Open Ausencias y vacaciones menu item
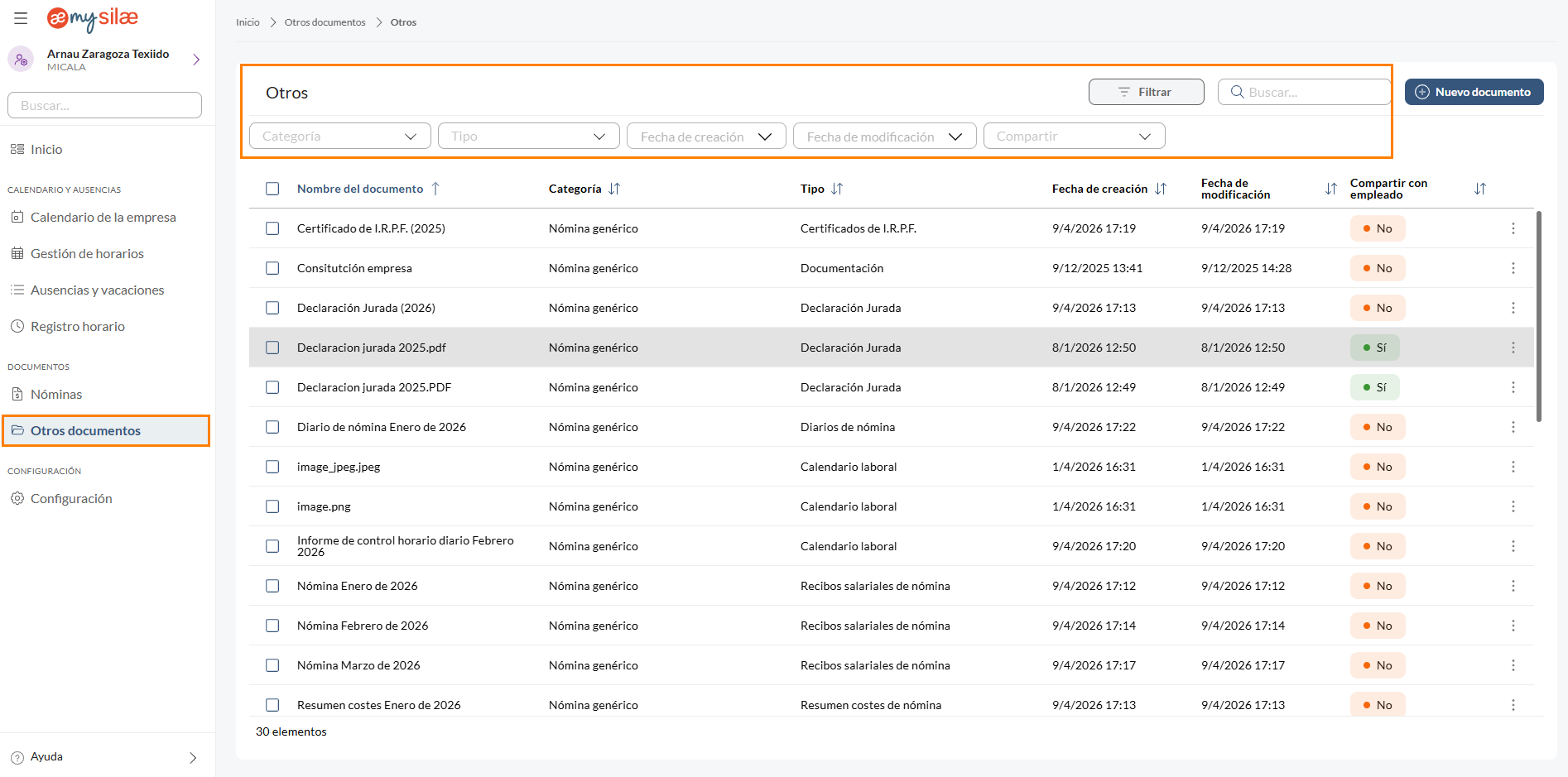The width and height of the screenshot is (1568, 777). tap(97, 290)
